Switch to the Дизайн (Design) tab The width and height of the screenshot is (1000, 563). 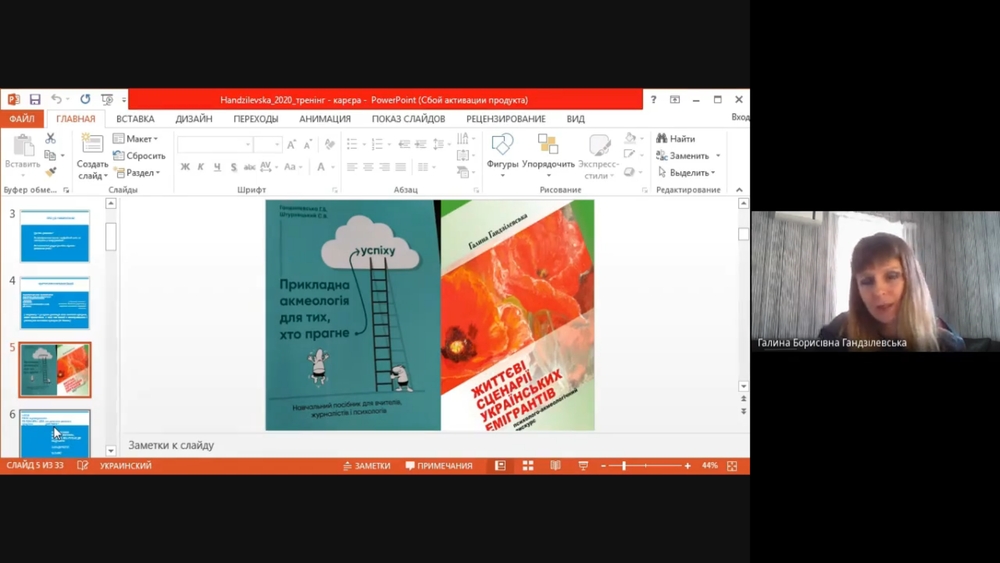point(193,119)
